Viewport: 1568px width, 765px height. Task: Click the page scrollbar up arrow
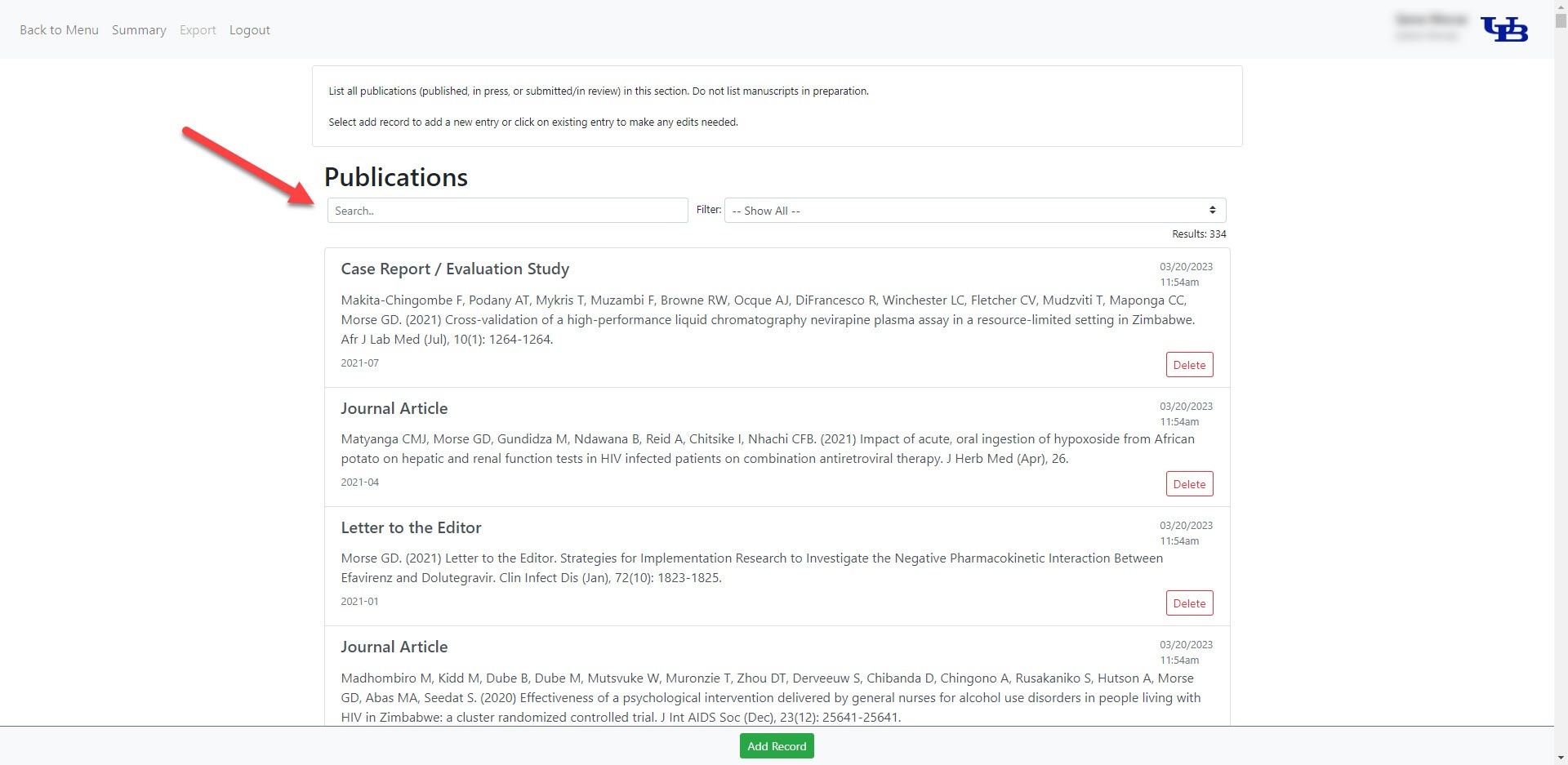[x=1561, y=7]
